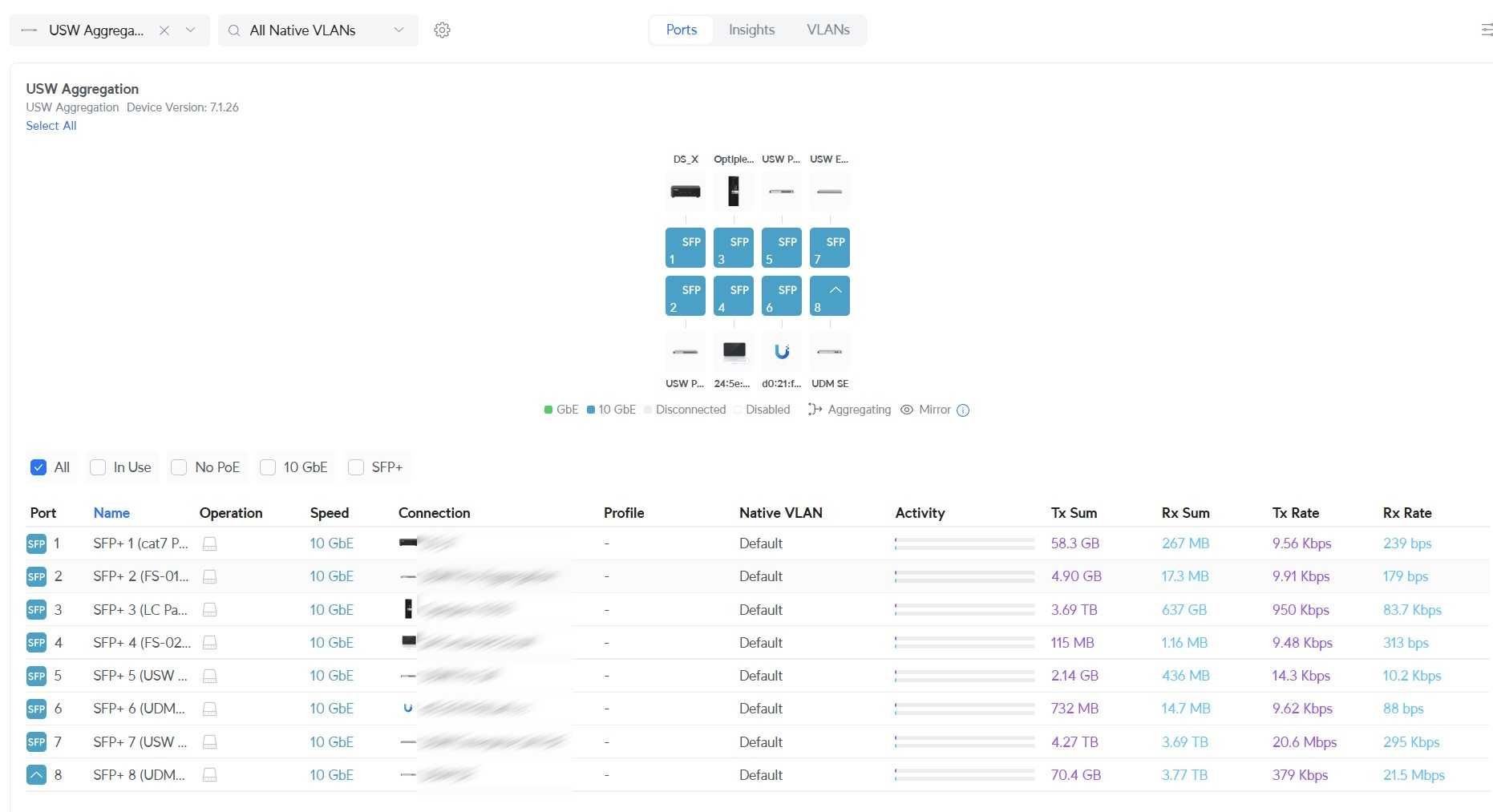Click the Port column header
Image resolution: width=1493 pixels, height=812 pixels.
click(43, 513)
